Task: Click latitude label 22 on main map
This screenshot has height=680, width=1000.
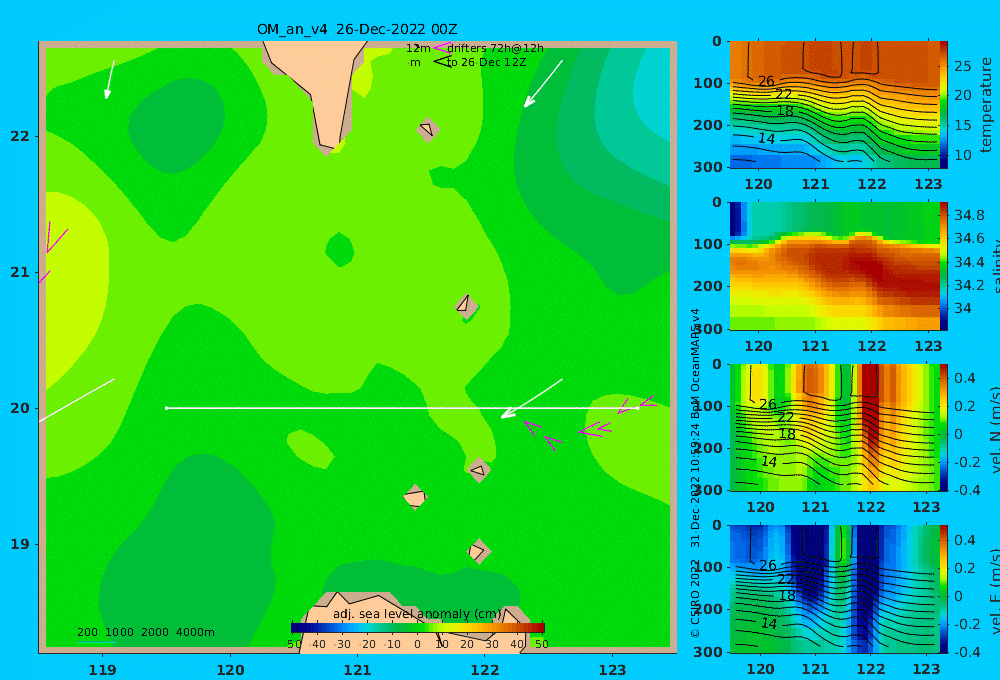Action: [x=20, y=136]
